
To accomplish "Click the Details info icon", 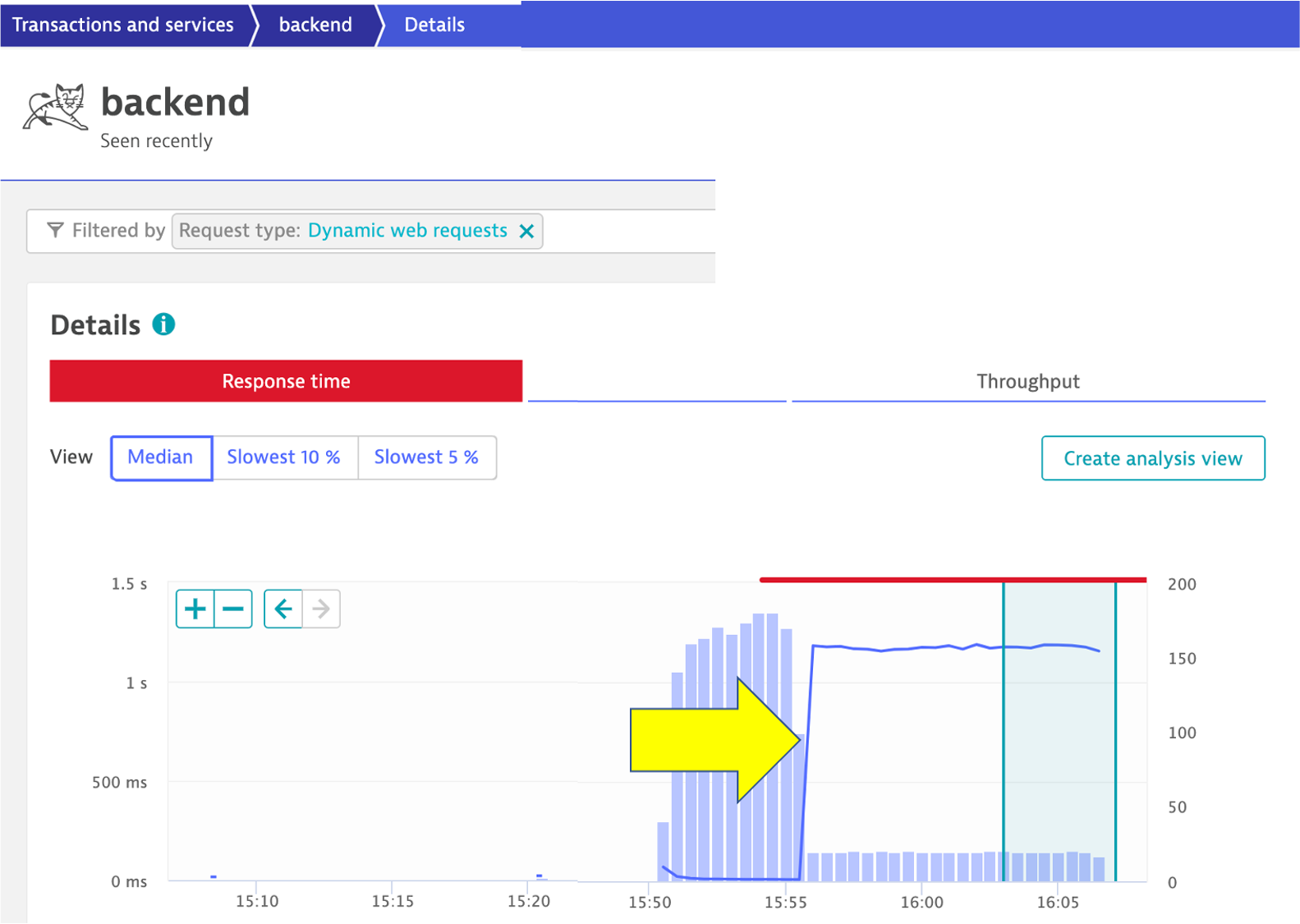I will 163,324.
